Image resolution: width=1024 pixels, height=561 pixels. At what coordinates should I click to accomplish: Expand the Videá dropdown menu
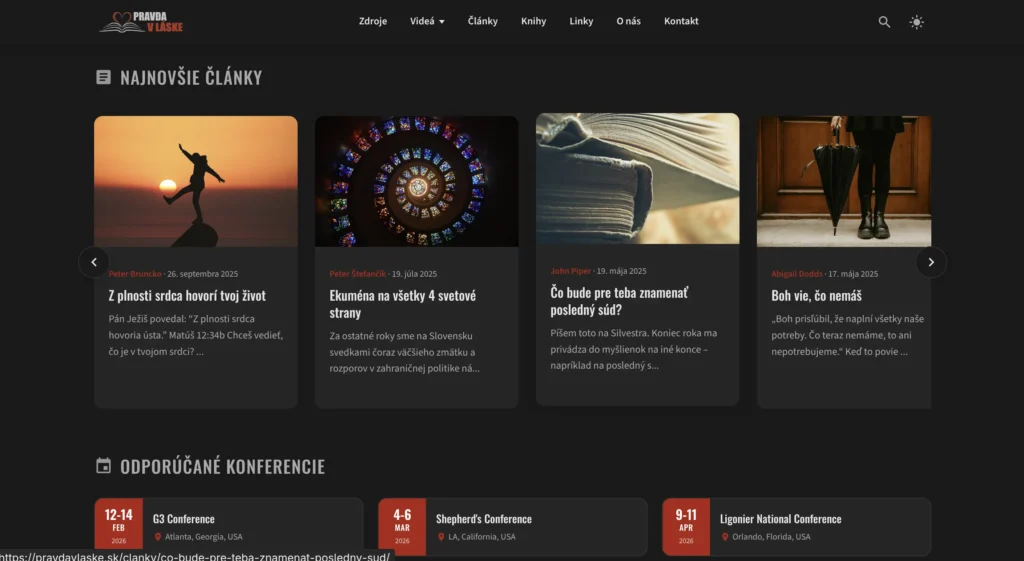tap(427, 21)
